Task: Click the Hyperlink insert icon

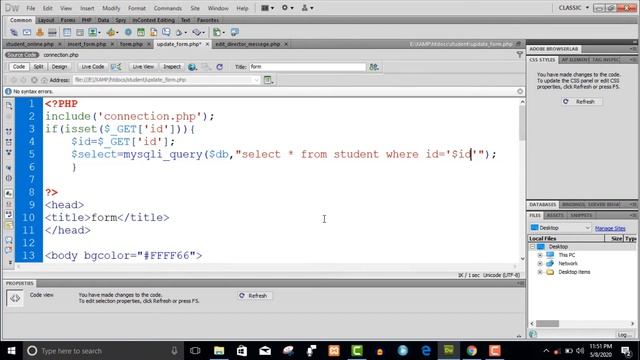Action: point(14,32)
